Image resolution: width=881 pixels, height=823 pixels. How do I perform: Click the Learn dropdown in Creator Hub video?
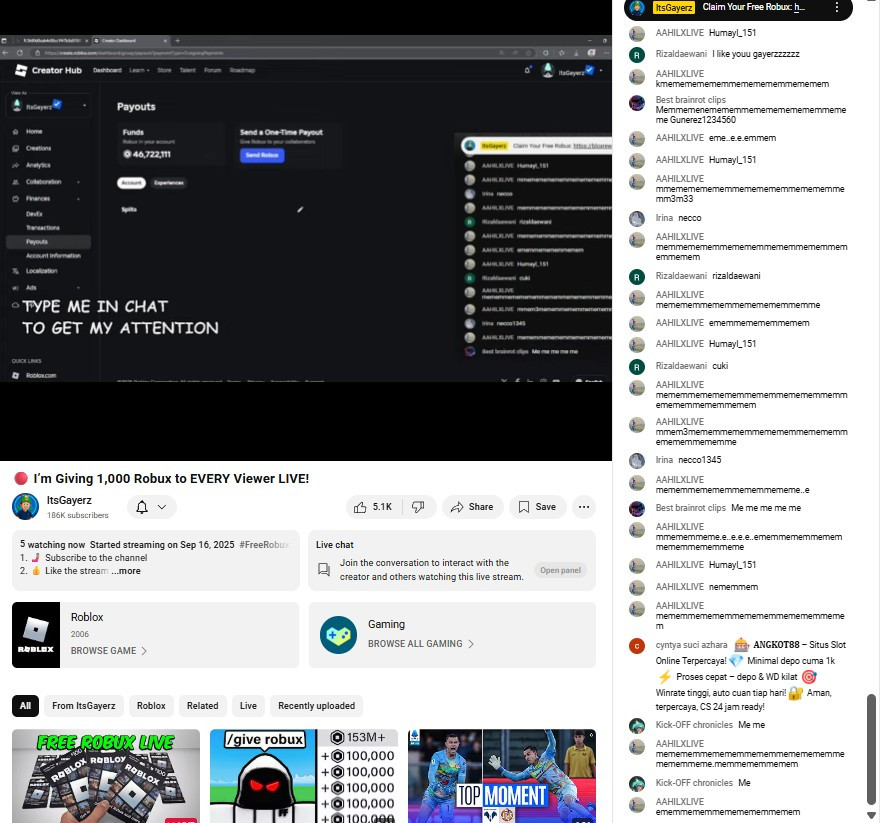coord(139,70)
